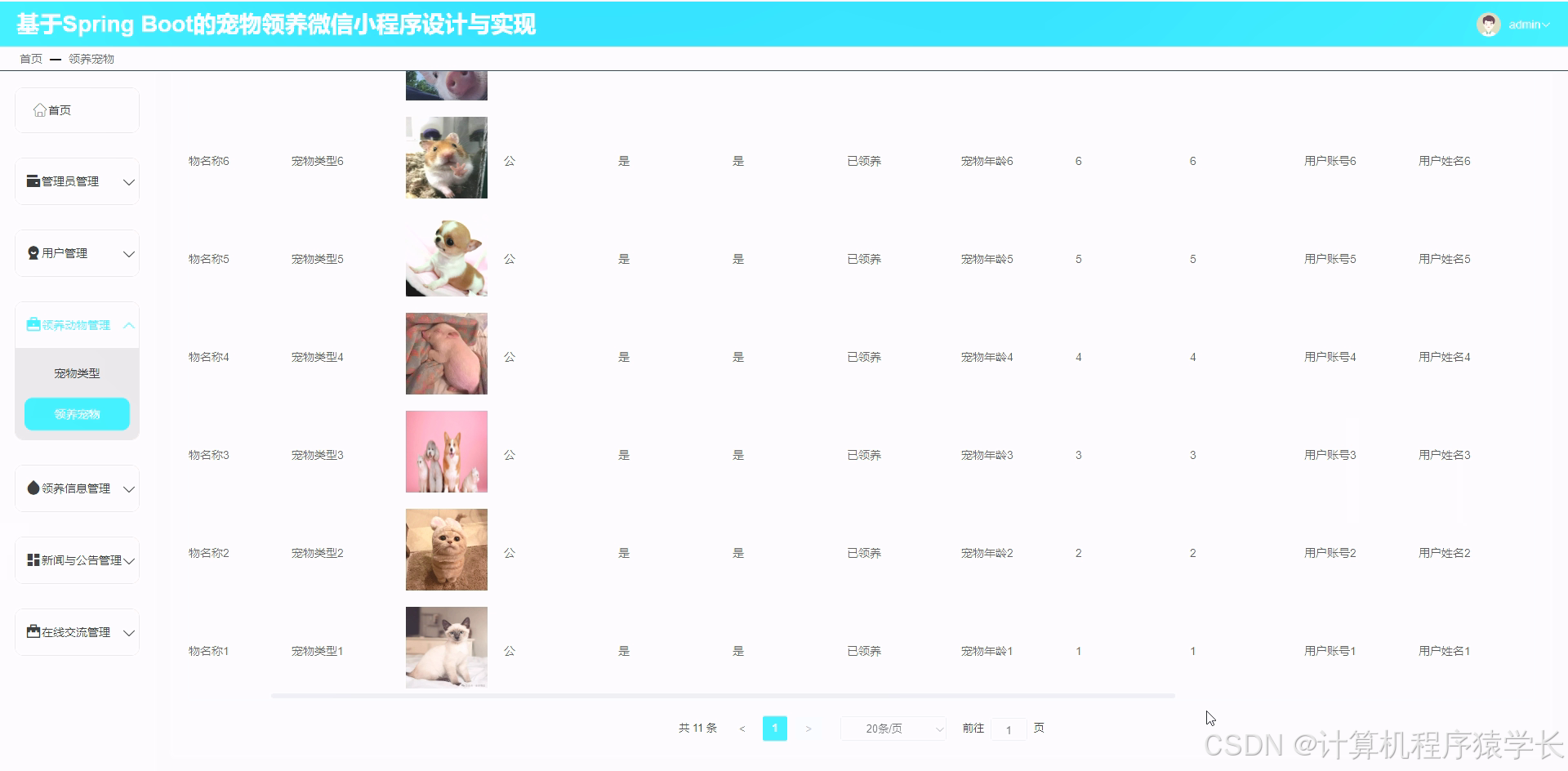Select 领养宠物 in the breadcrumb trail
Screen dimensions: 1568x771
[x=91, y=58]
